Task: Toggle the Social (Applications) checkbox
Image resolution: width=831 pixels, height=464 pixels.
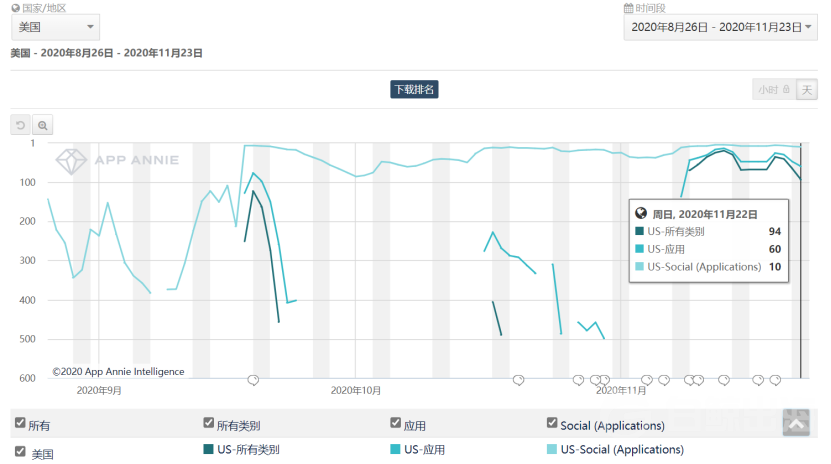Action: (552, 423)
